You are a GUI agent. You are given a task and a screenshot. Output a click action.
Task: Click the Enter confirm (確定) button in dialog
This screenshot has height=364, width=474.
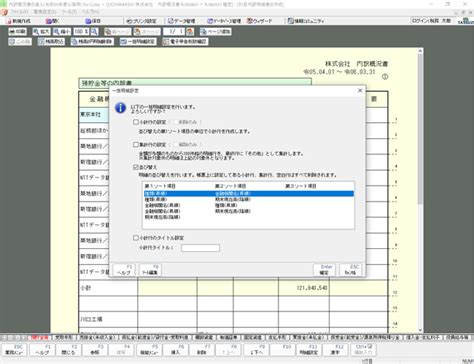tap(324, 270)
